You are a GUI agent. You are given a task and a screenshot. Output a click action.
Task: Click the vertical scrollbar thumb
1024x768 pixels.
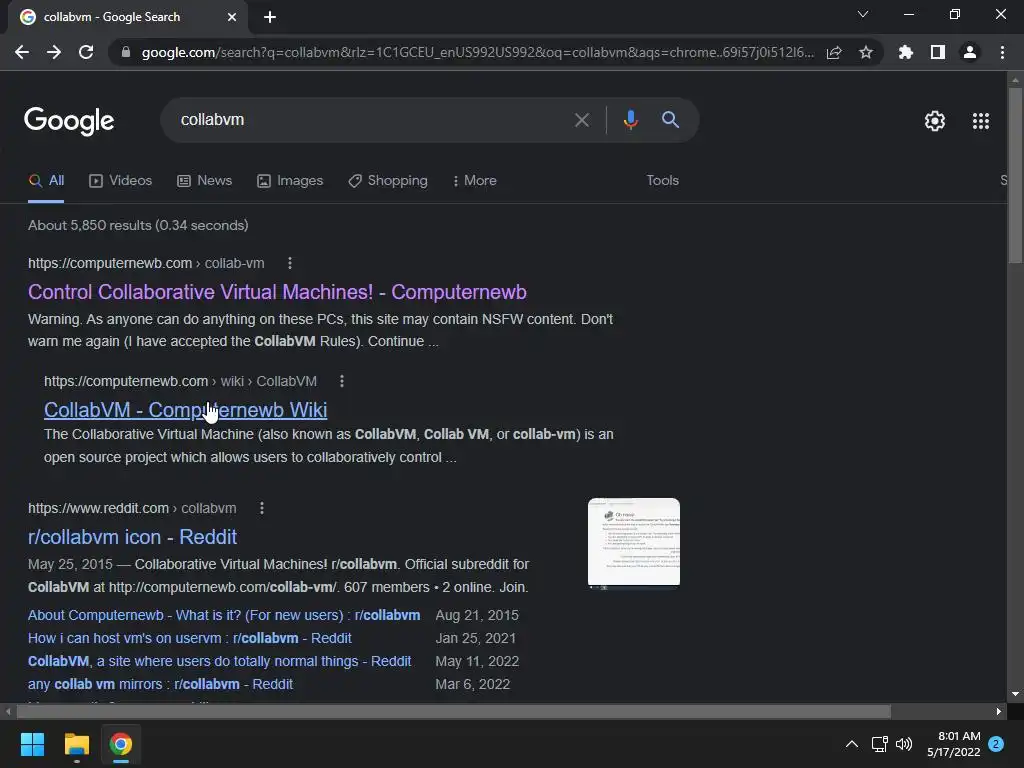tap(1015, 175)
